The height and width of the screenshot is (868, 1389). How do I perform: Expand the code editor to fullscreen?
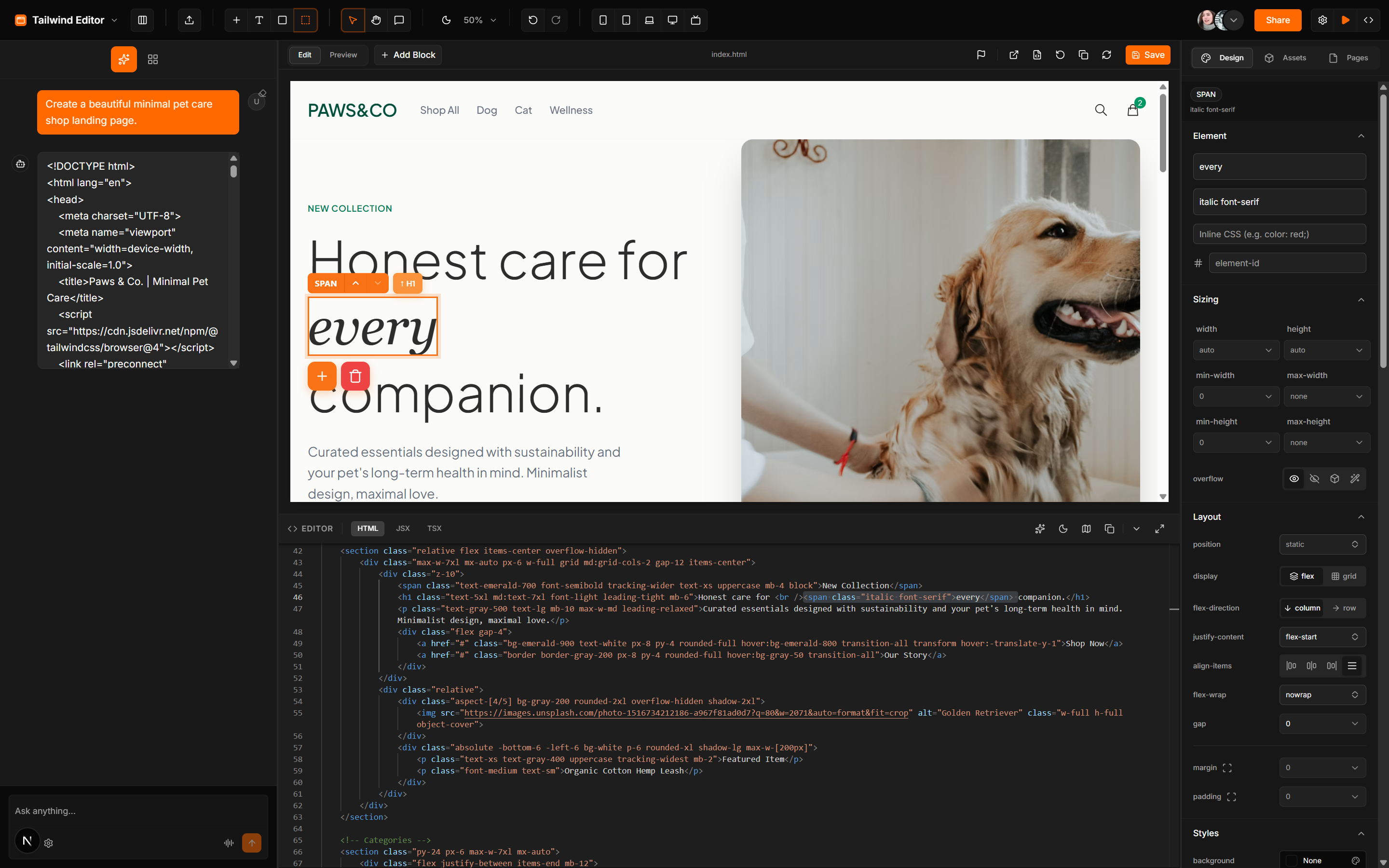click(x=1159, y=529)
